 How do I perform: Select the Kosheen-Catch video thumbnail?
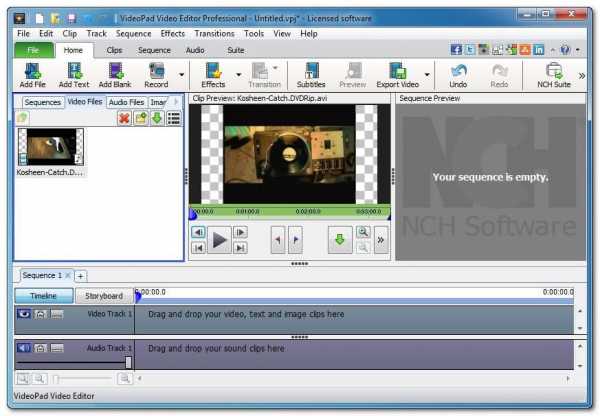click(51, 147)
